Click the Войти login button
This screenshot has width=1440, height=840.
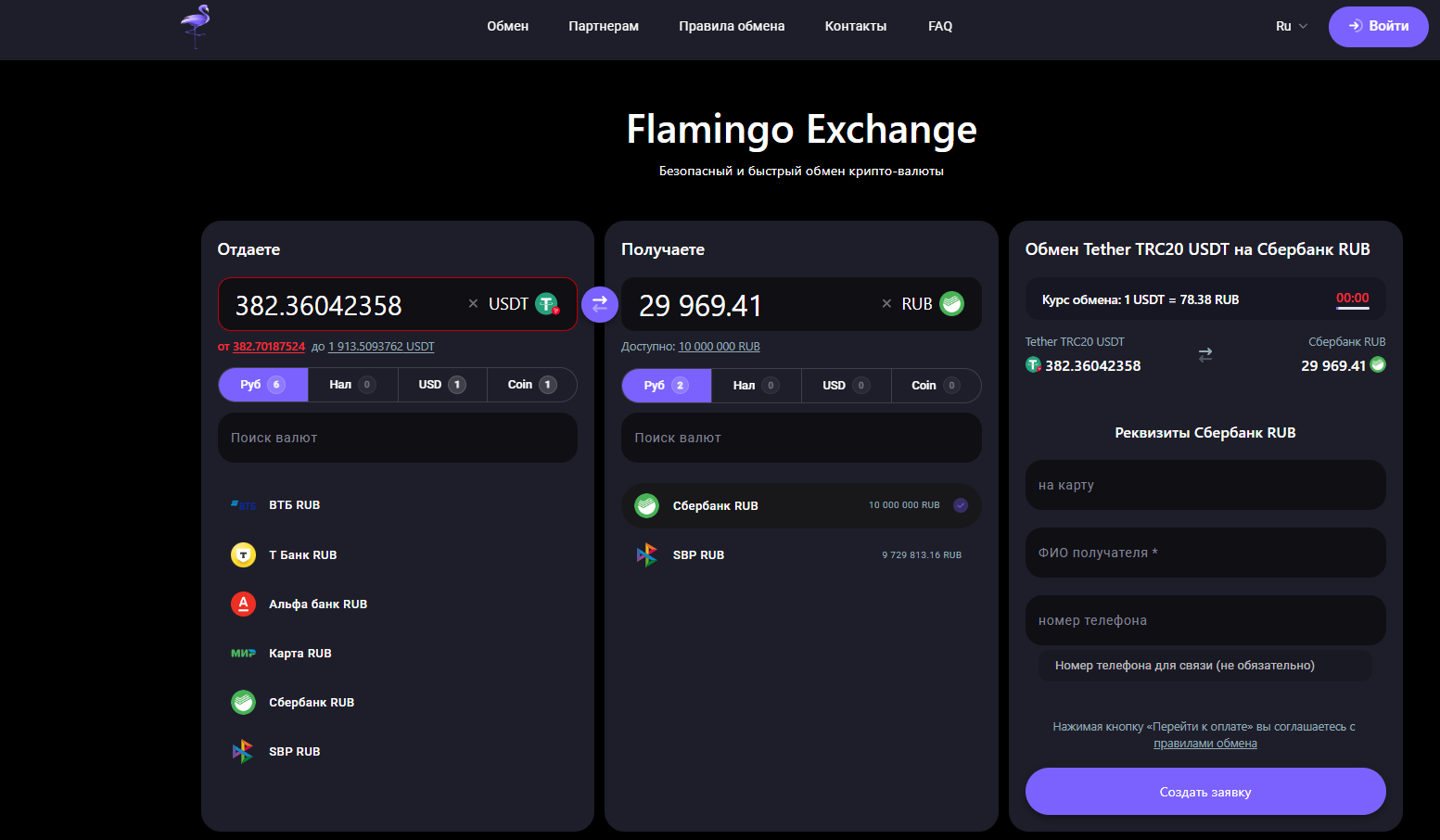point(1378,26)
